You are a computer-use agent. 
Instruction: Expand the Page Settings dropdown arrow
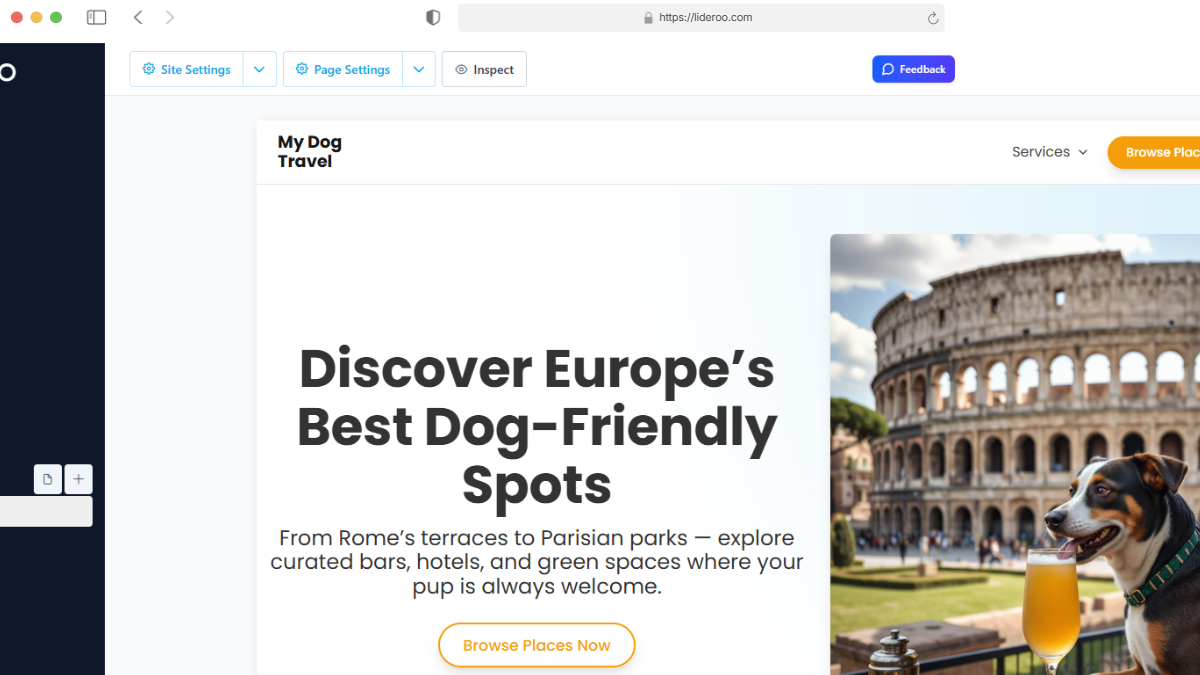pos(419,70)
